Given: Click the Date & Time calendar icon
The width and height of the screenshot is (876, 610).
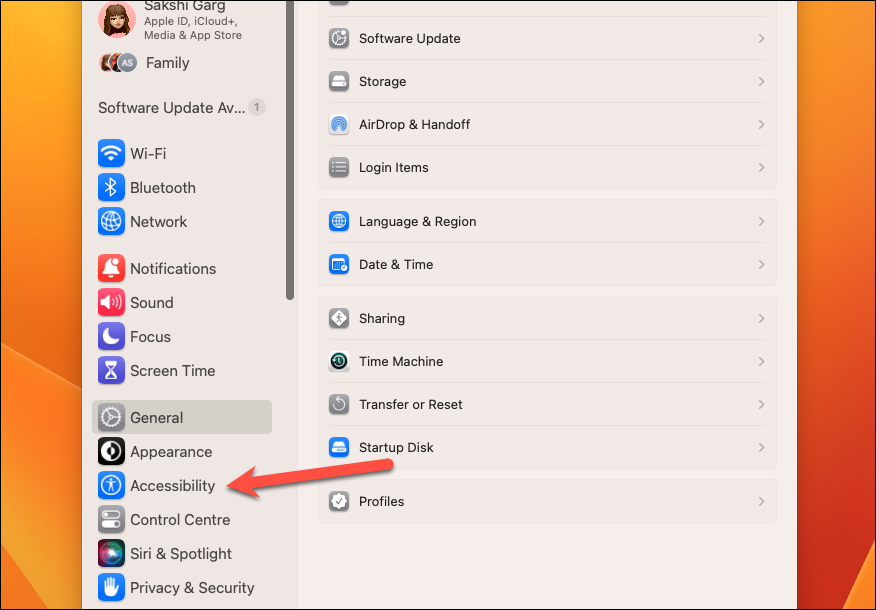Looking at the screenshot, I should pos(339,265).
